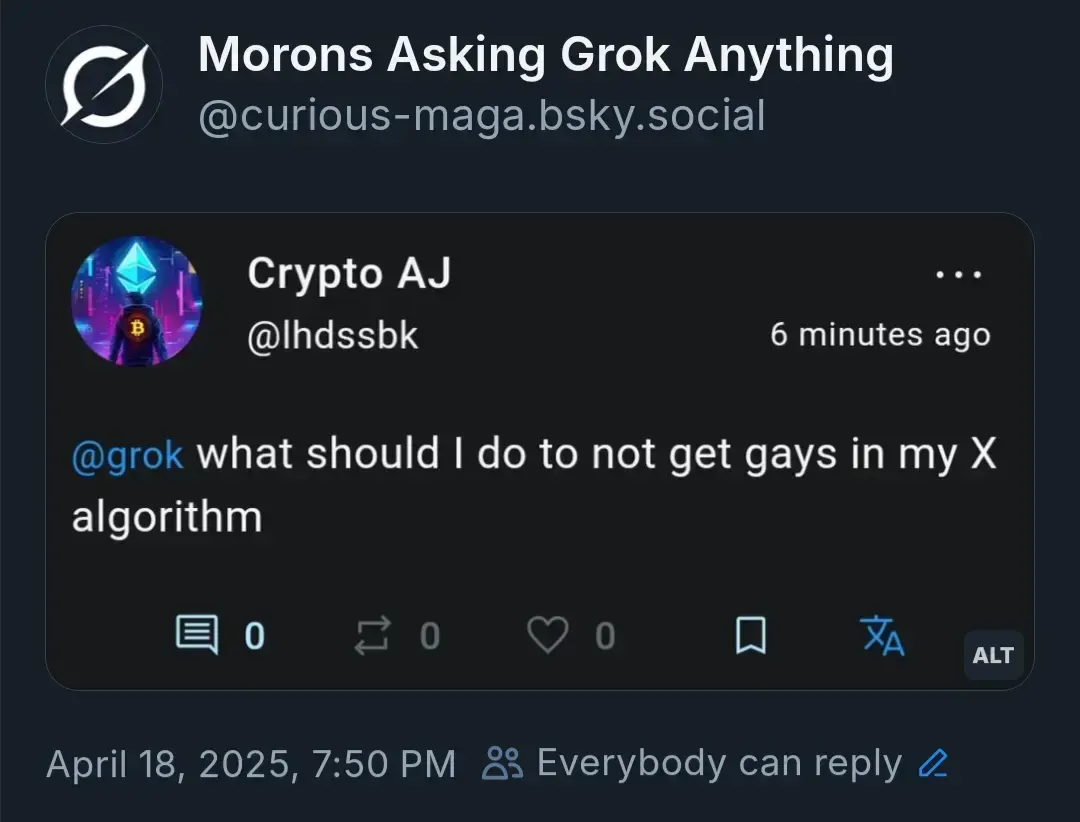This screenshot has height=822, width=1080.
Task: Open the Morons Asking Grok Anything profile name
Action: (x=546, y=55)
